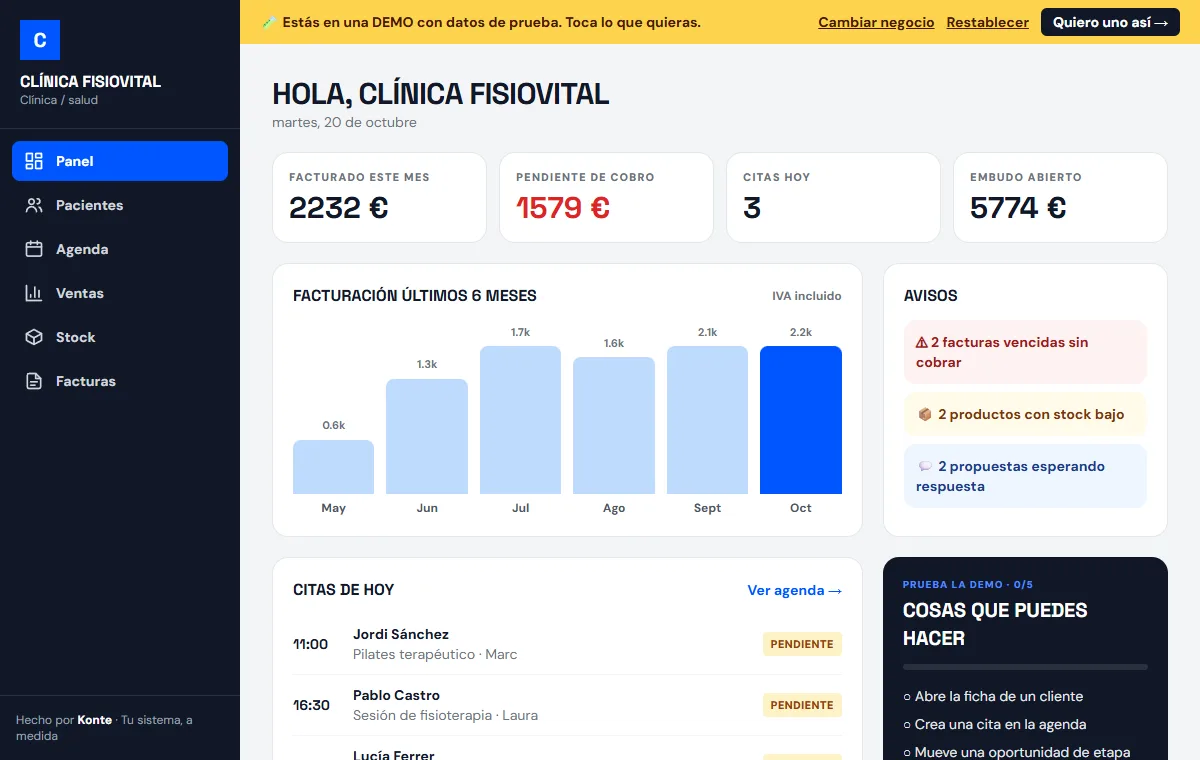Click the IVA incluido label
Image resolution: width=1200 pixels, height=760 pixels.
click(807, 296)
